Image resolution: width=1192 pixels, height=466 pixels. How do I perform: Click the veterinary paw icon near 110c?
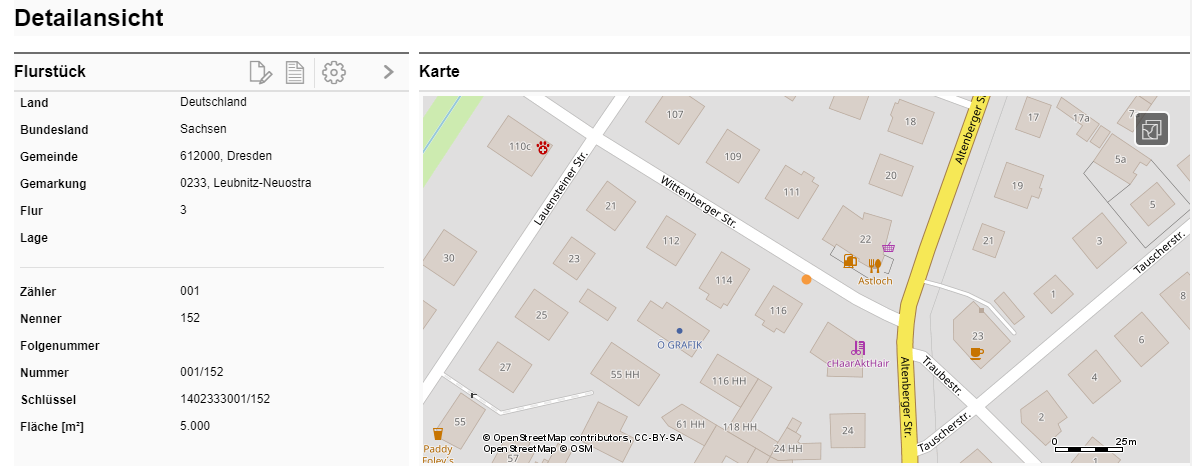pyautogui.click(x=543, y=147)
